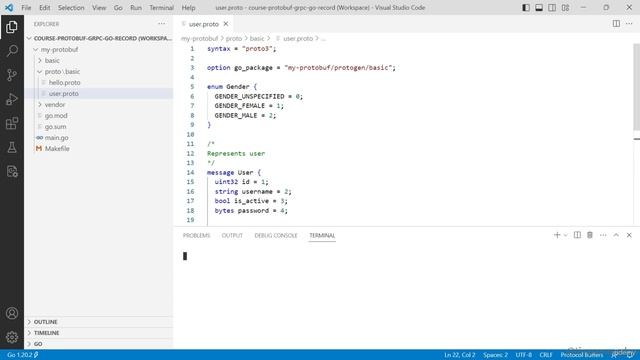The width and height of the screenshot is (640, 360).
Task: Click Go 1.20.2 version in status bar
Action: coord(22,355)
